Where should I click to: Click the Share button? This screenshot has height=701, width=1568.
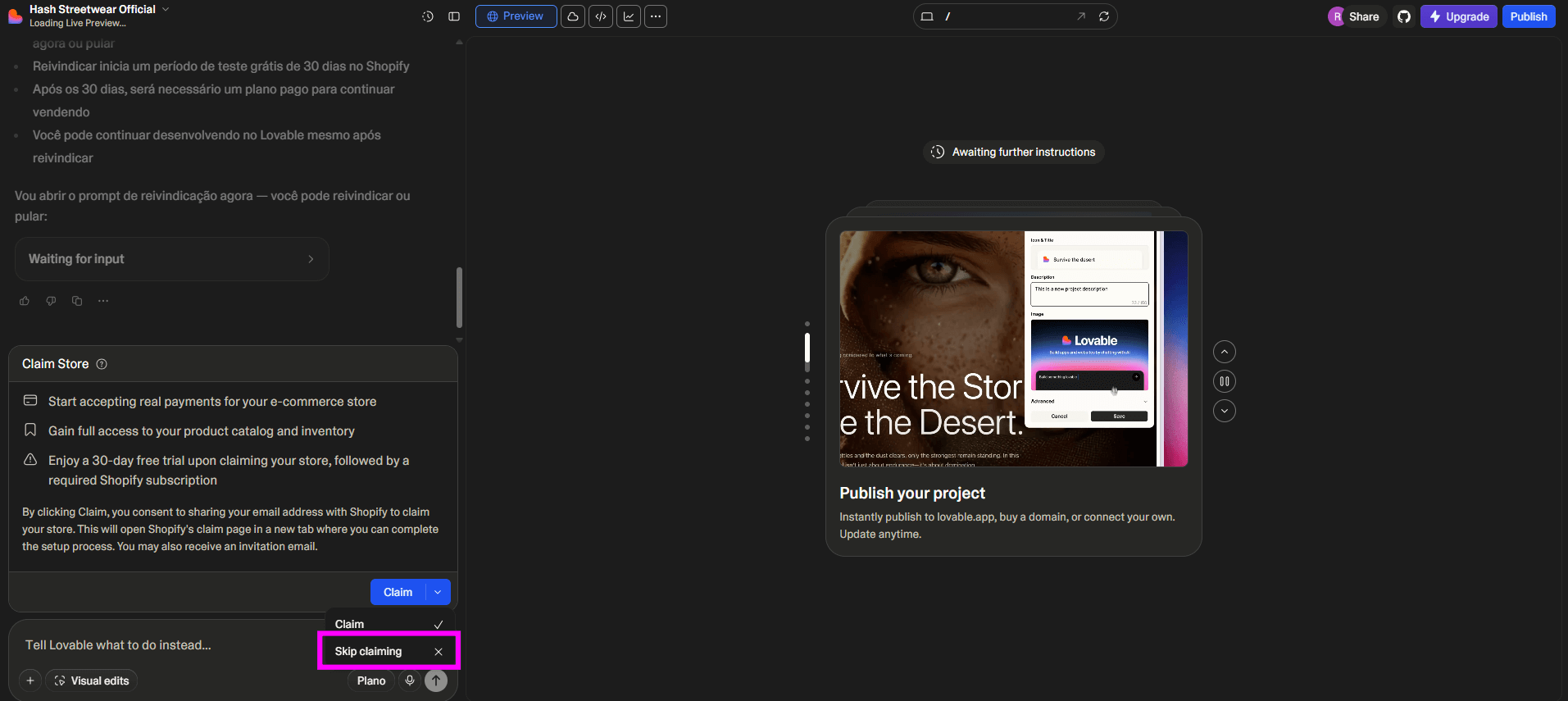pyautogui.click(x=1364, y=16)
